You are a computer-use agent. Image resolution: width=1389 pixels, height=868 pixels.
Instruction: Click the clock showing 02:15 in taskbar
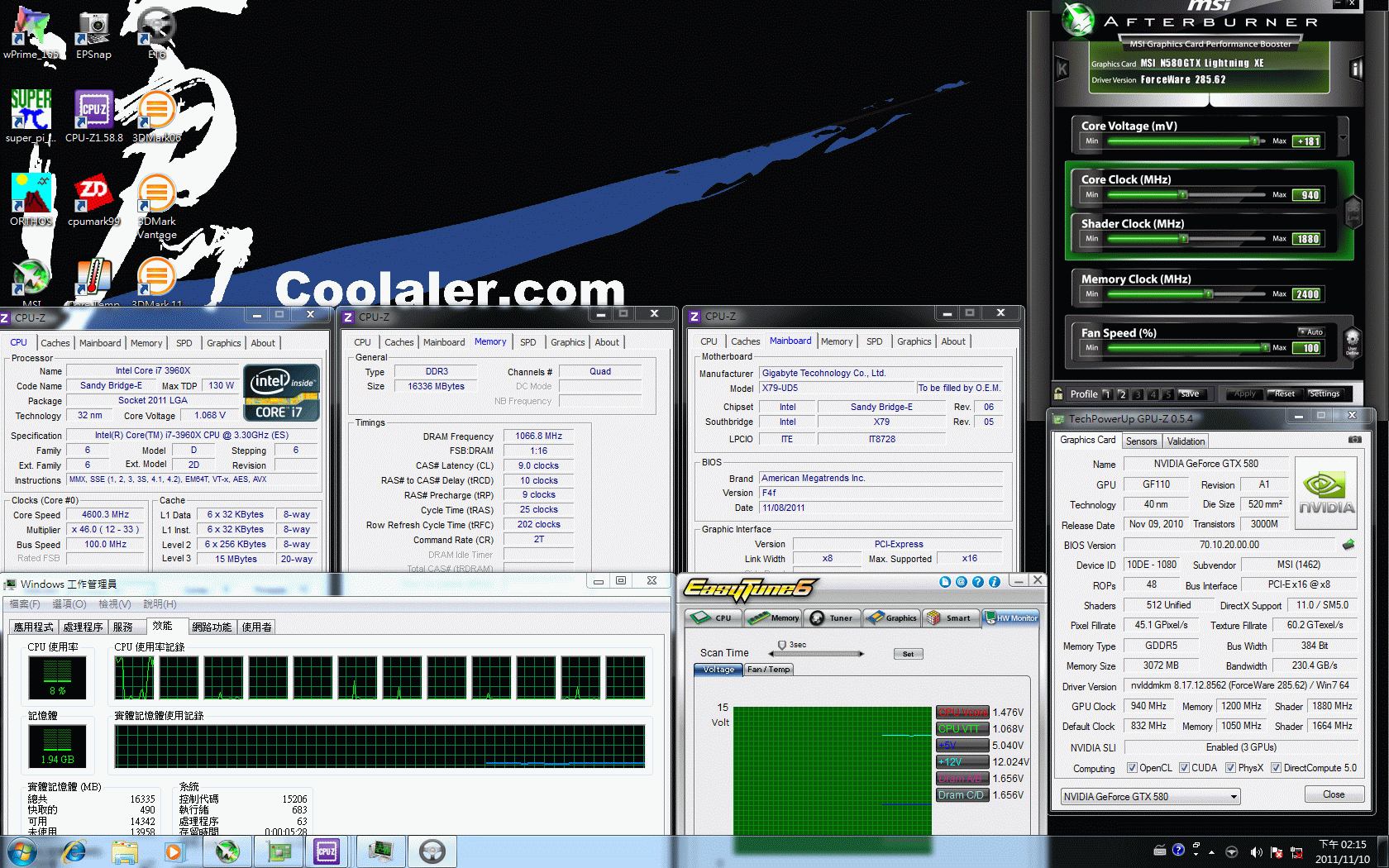pos(1343,844)
